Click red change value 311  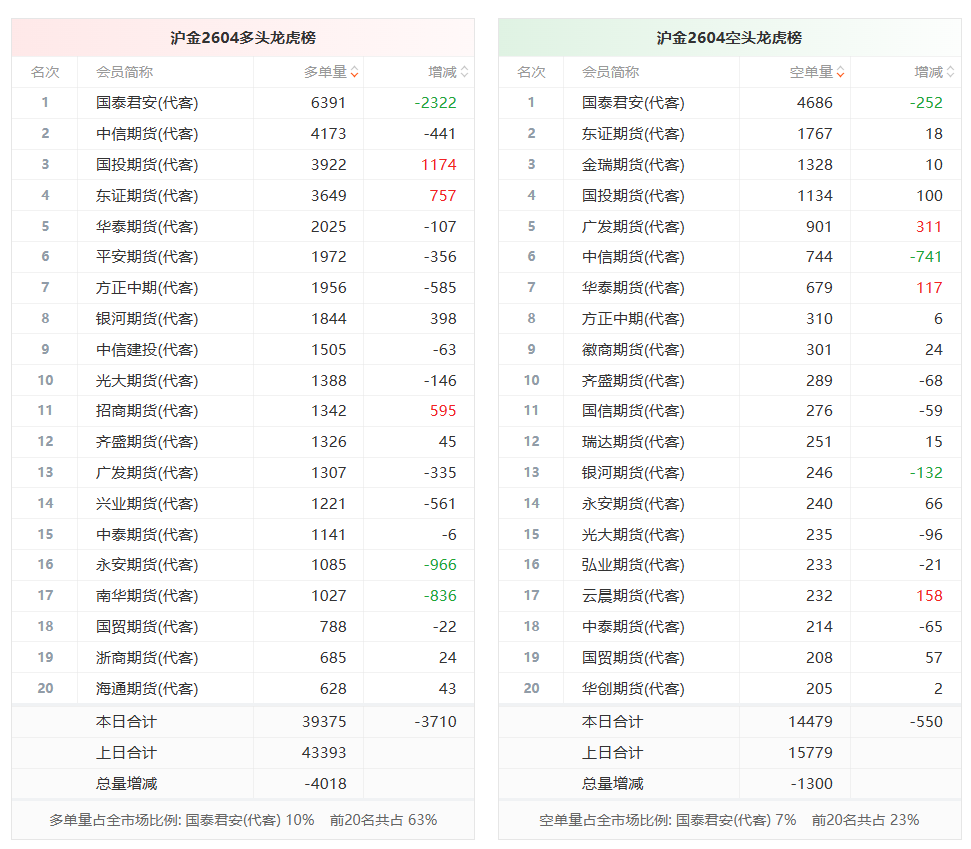pos(929,227)
